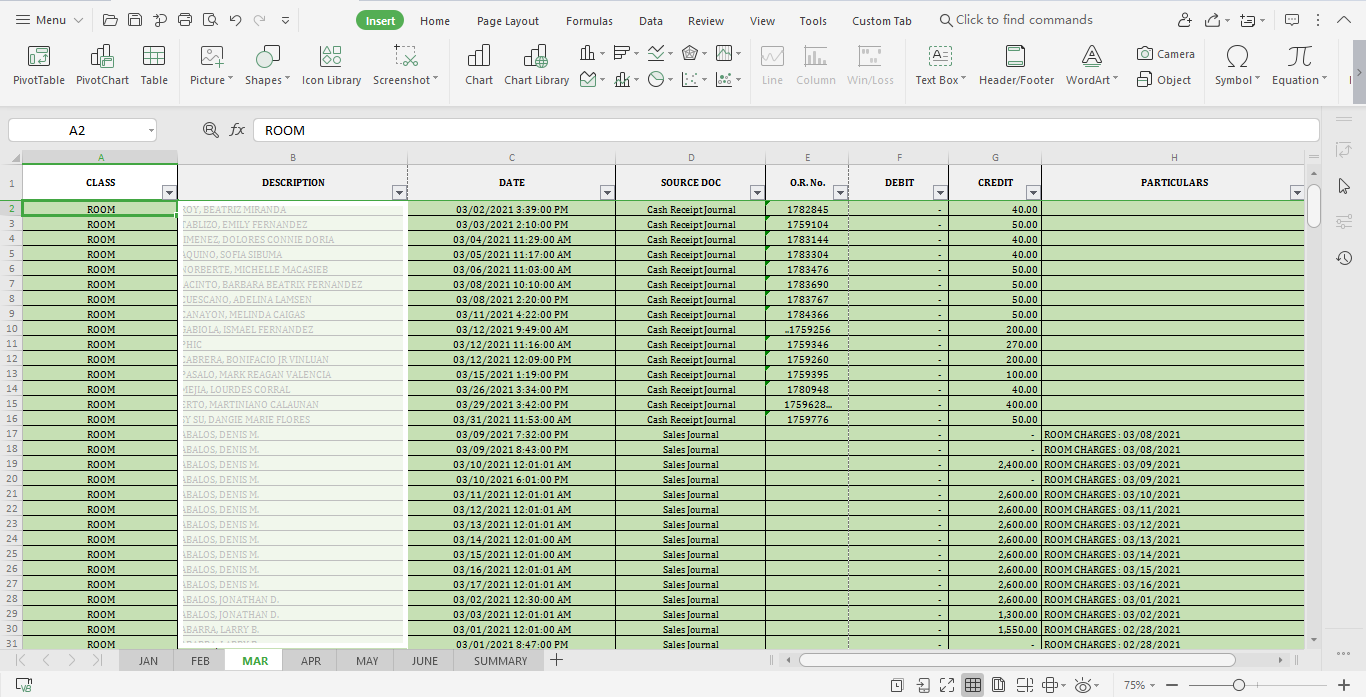Insert a Table from the ribbon
This screenshot has height=697, width=1366.
pos(154,66)
